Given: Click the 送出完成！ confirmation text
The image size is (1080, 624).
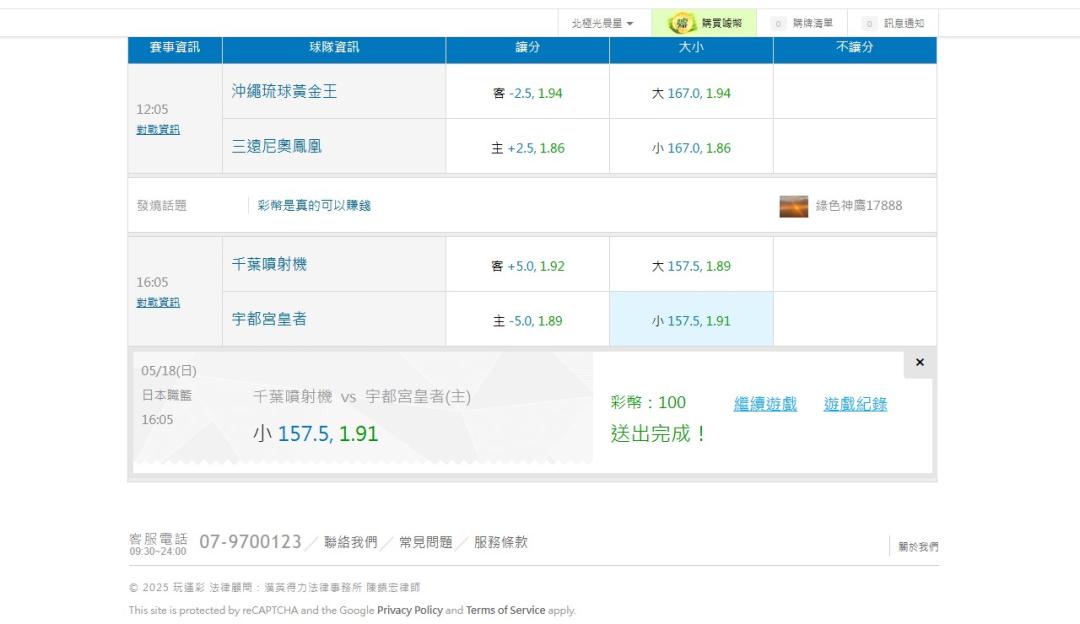Looking at the screenshot, I should pos(659,434).
